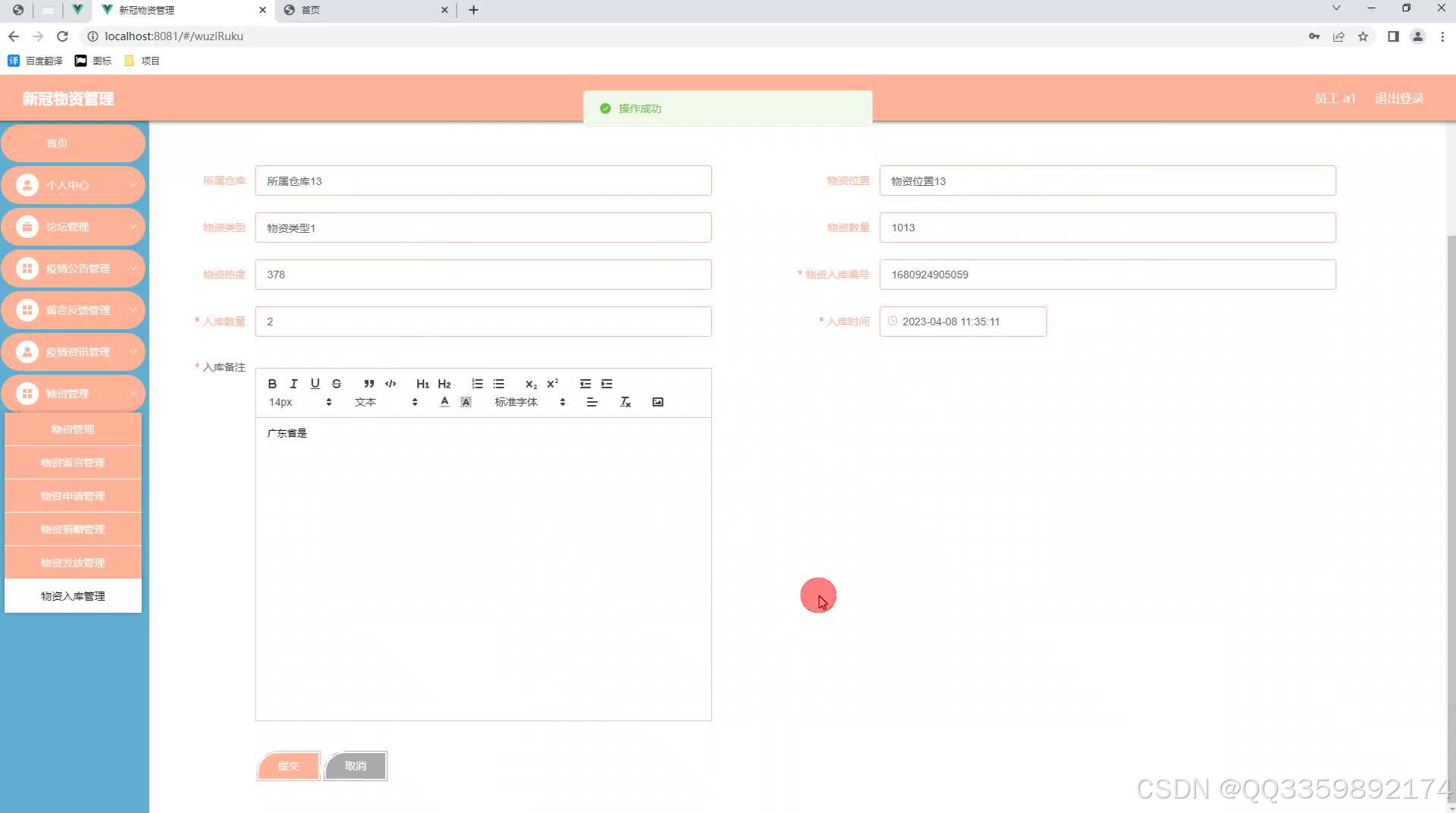Log out via 退出登录 link
Image resolution: width=1456 pixels, height=813 pixels.
(x=1399, y=99)
